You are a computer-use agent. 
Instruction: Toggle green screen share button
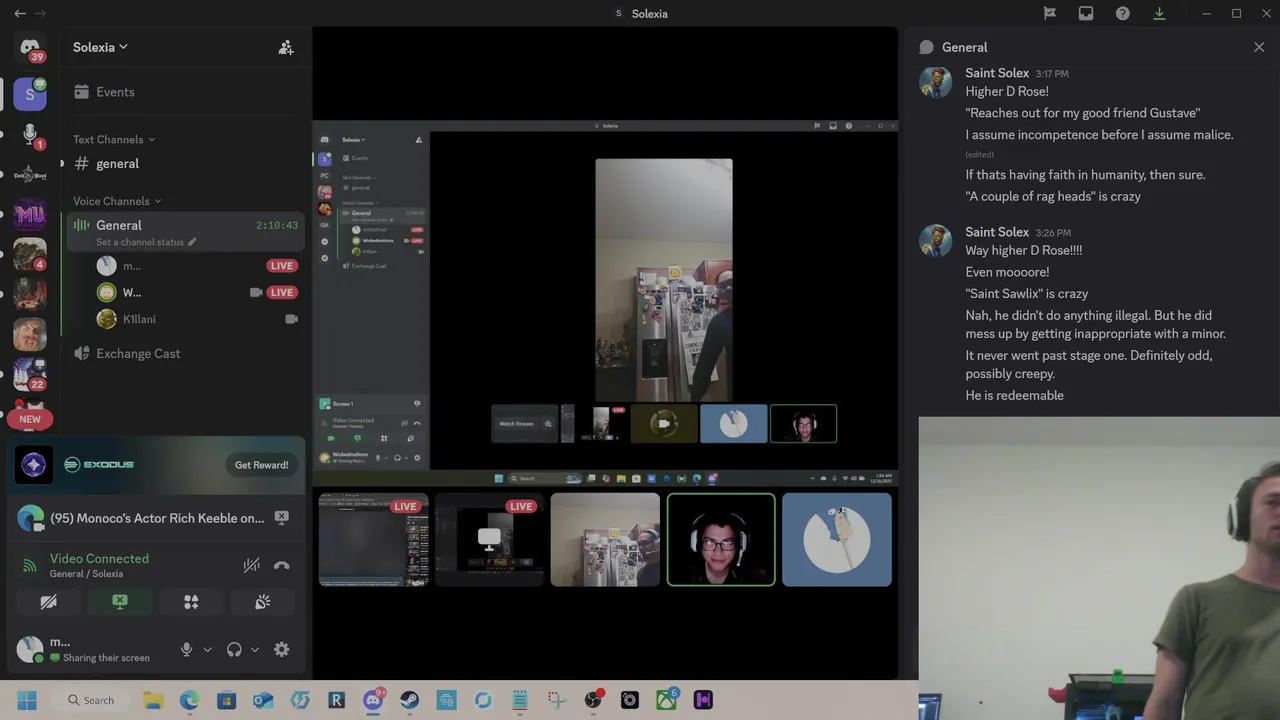120,602
